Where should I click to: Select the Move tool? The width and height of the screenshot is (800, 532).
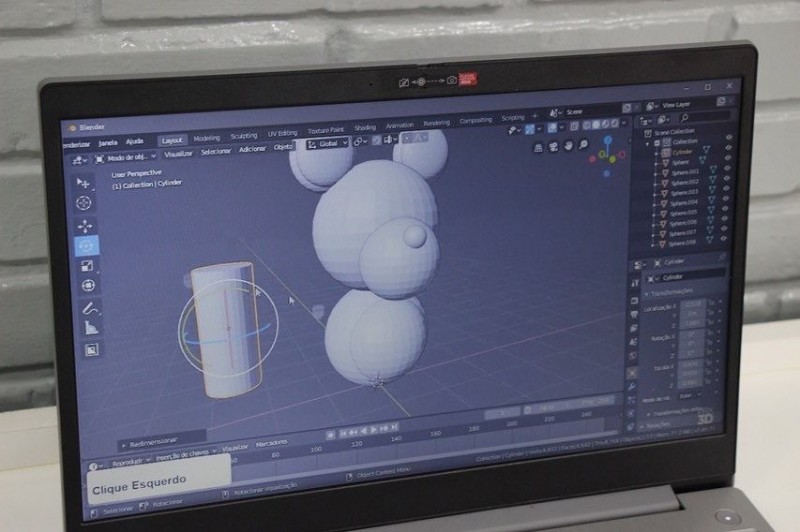click(x=85, y=225)
